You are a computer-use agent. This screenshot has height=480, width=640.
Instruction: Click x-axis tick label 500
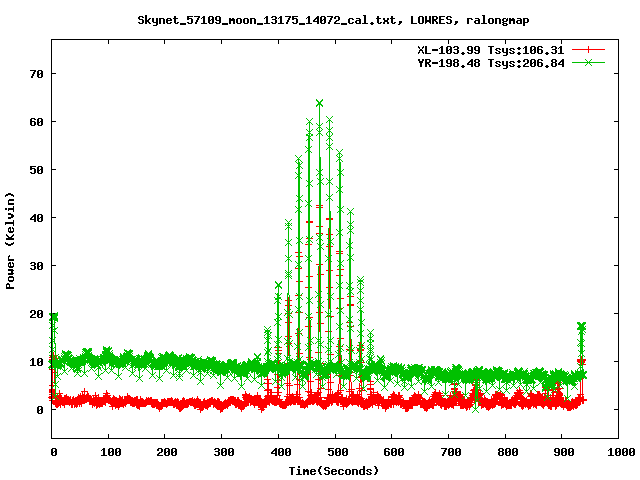(x=337, y=452)
